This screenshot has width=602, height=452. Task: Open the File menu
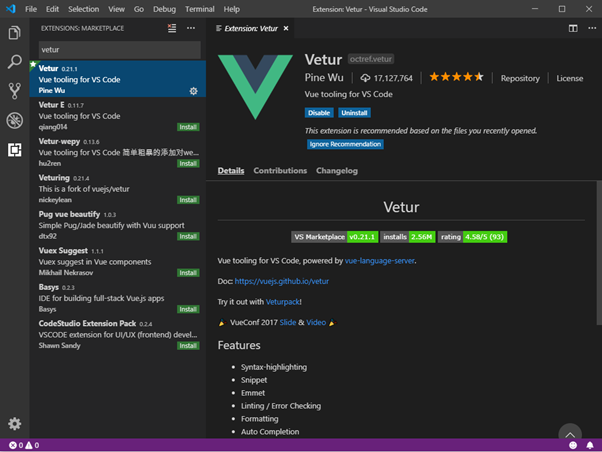(31, 9)
